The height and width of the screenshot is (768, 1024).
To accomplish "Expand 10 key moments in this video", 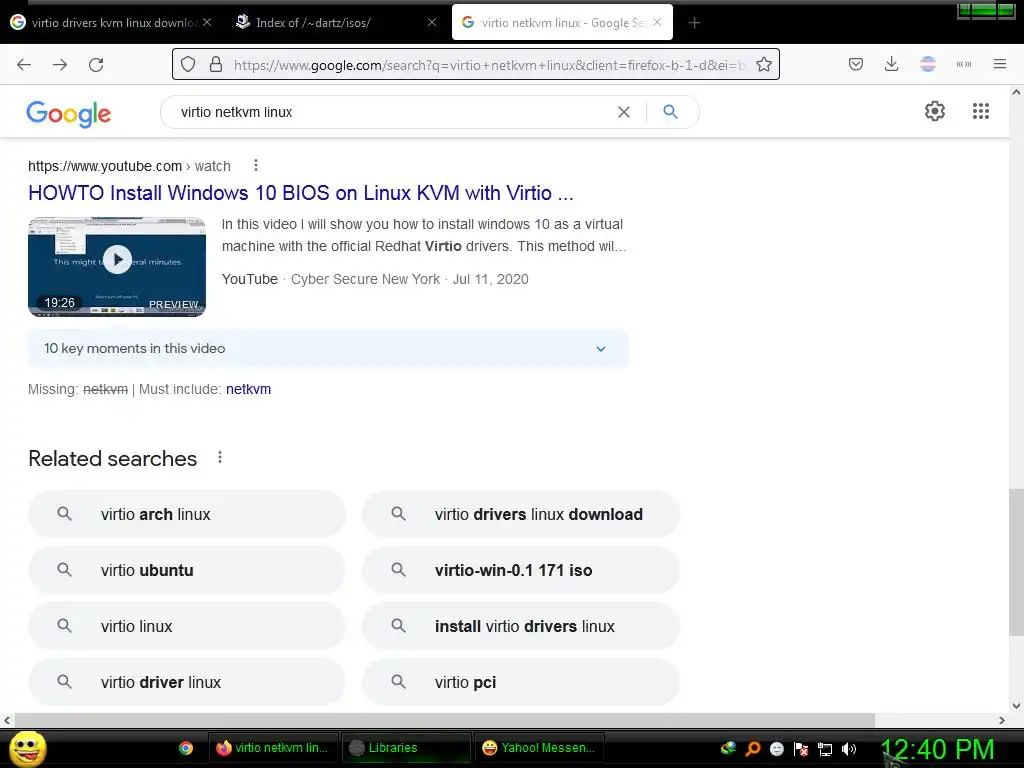I will pos(328,349).
